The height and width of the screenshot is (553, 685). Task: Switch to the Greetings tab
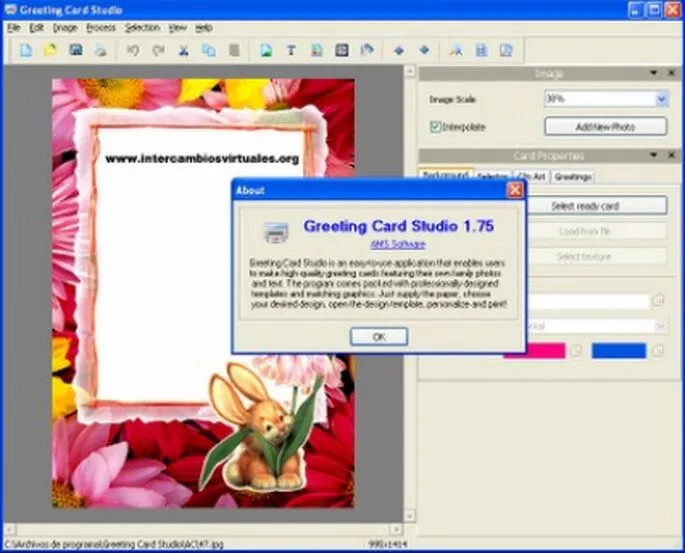tap(573, 176)
